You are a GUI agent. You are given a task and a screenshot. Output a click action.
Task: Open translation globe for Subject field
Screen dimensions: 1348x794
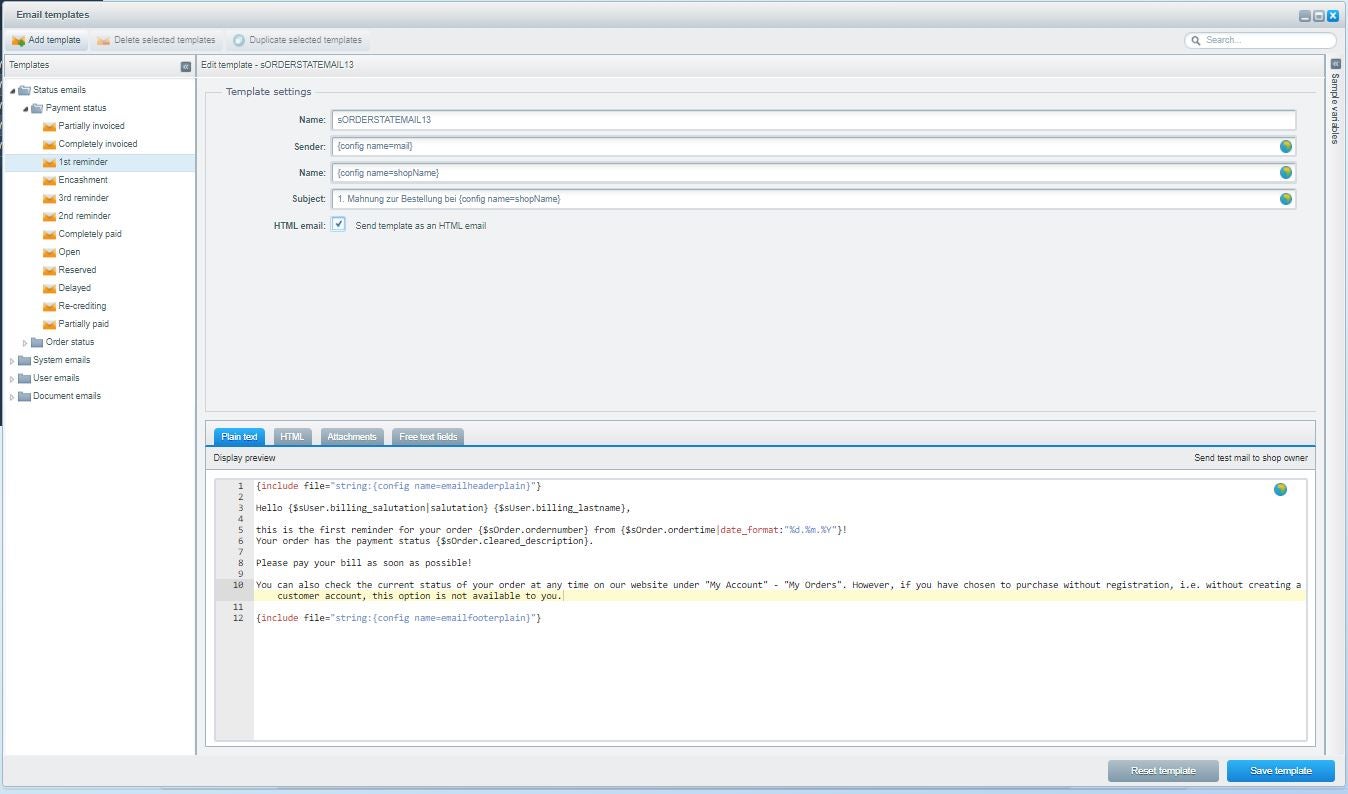1286,199
